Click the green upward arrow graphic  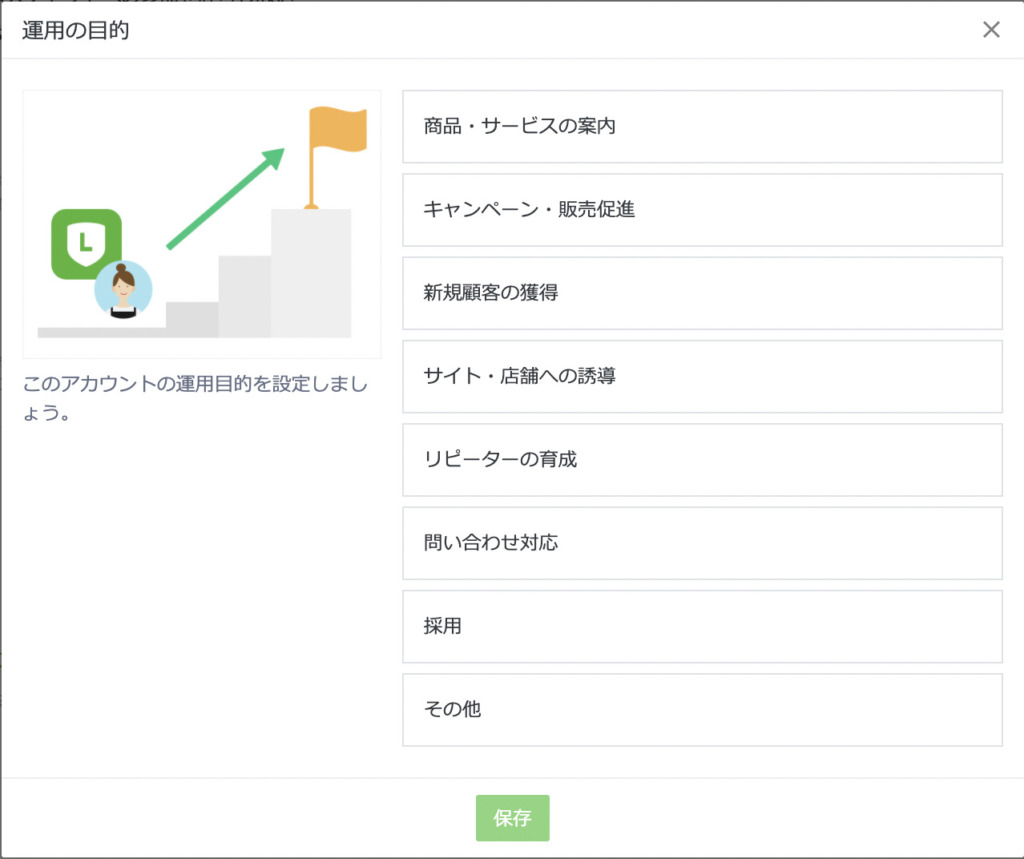[225, 199]
